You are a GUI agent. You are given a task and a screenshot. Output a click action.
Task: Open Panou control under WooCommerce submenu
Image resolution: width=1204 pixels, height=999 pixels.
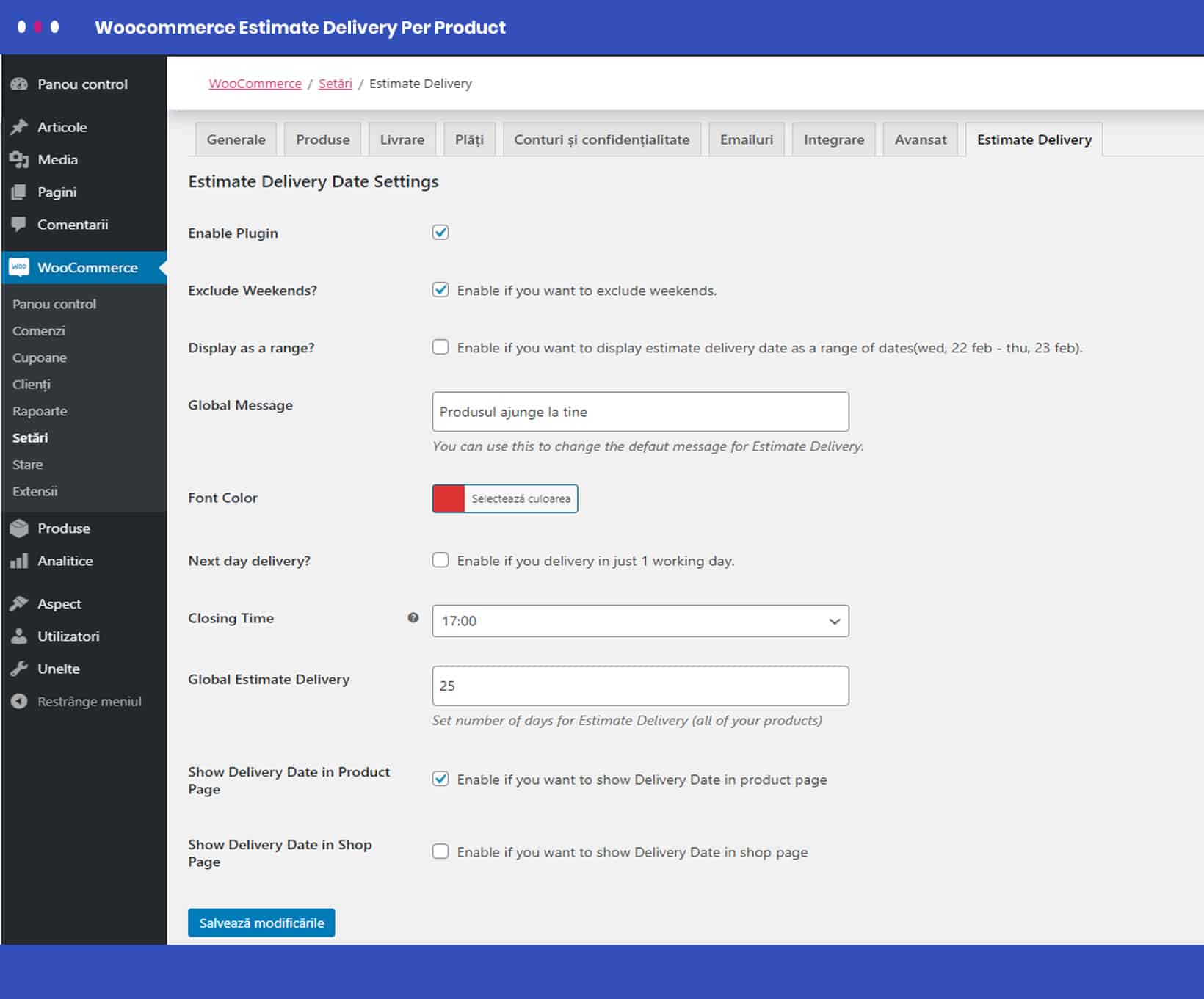pos(54,304)
